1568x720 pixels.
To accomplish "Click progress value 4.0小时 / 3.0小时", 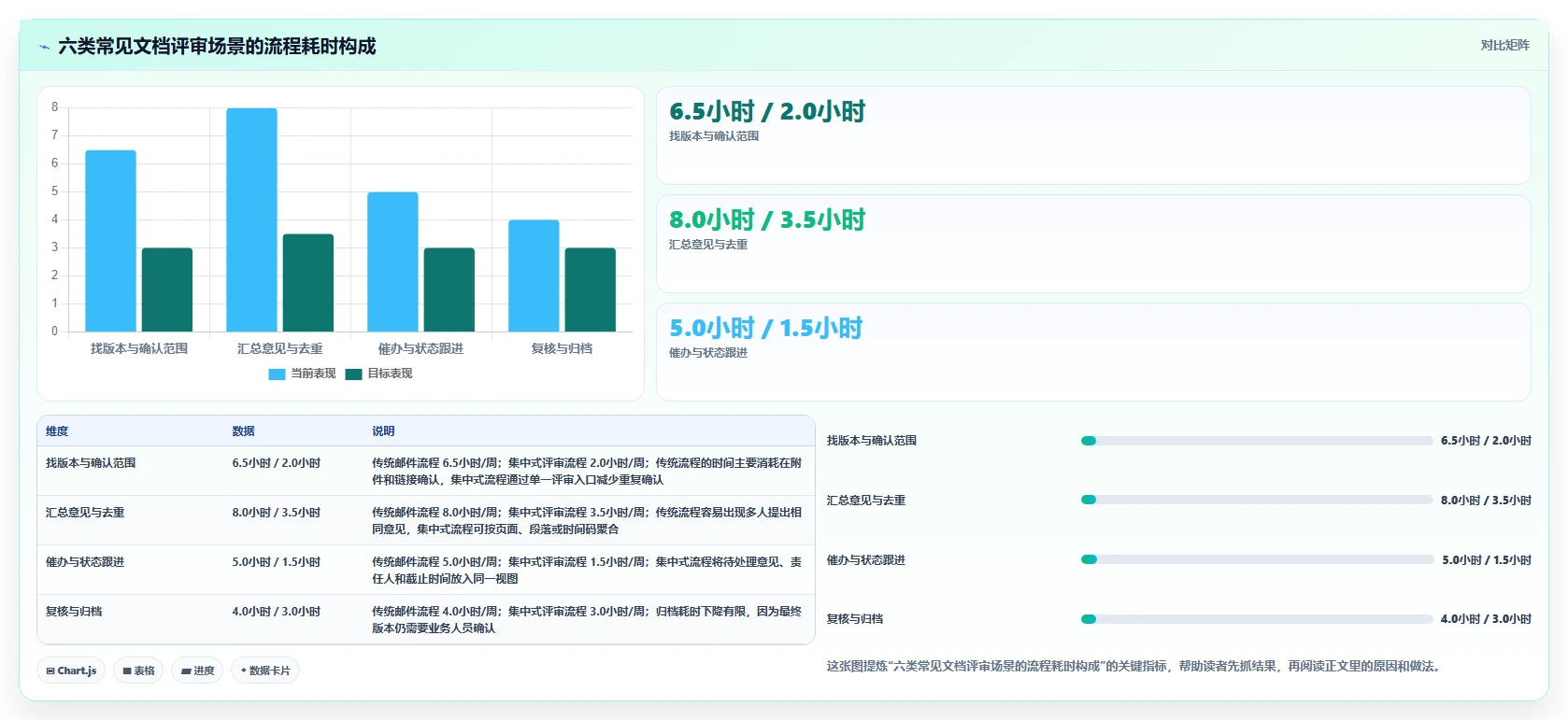I will 1486,619.
